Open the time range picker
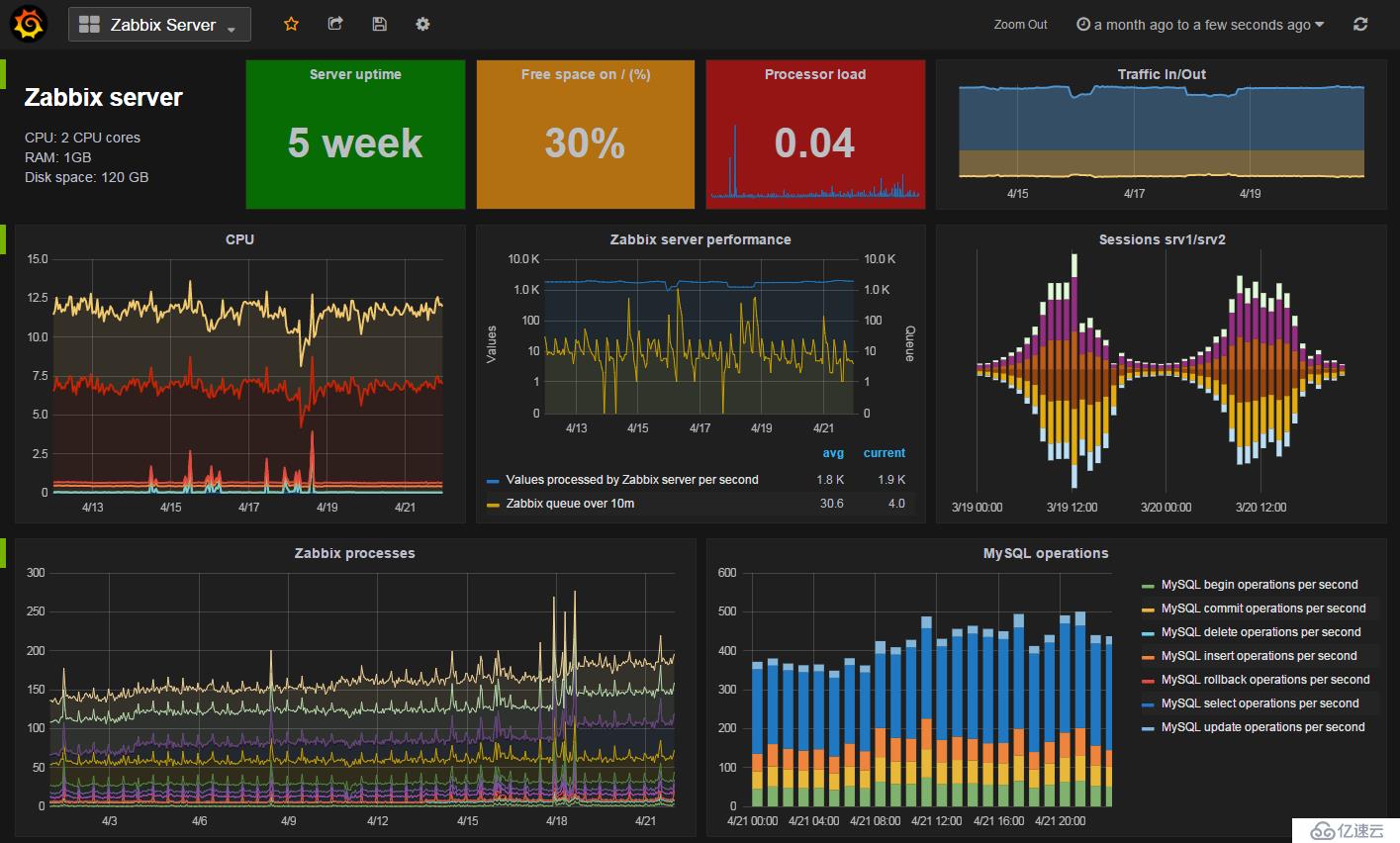1400x843 pixels. pyautogui.click(x=1200, y=25)
